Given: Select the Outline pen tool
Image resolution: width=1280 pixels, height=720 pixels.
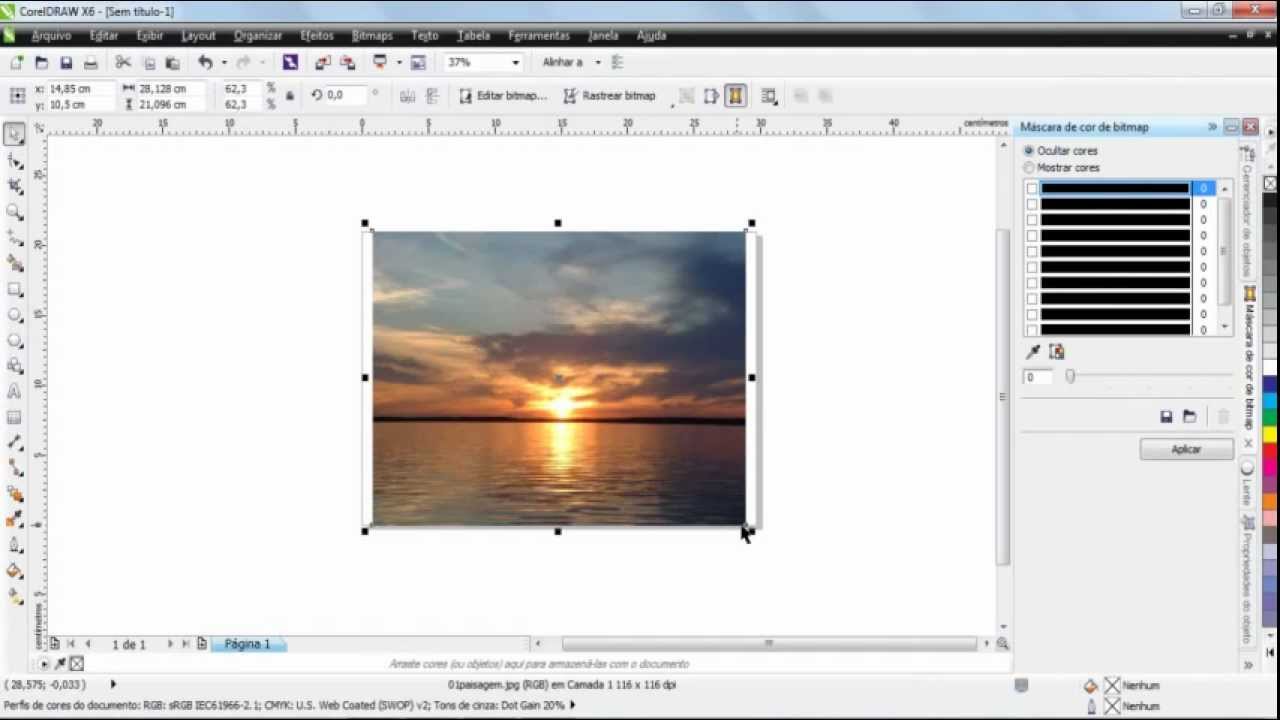Looking at the screenshot, I should (x=14, y=545).
